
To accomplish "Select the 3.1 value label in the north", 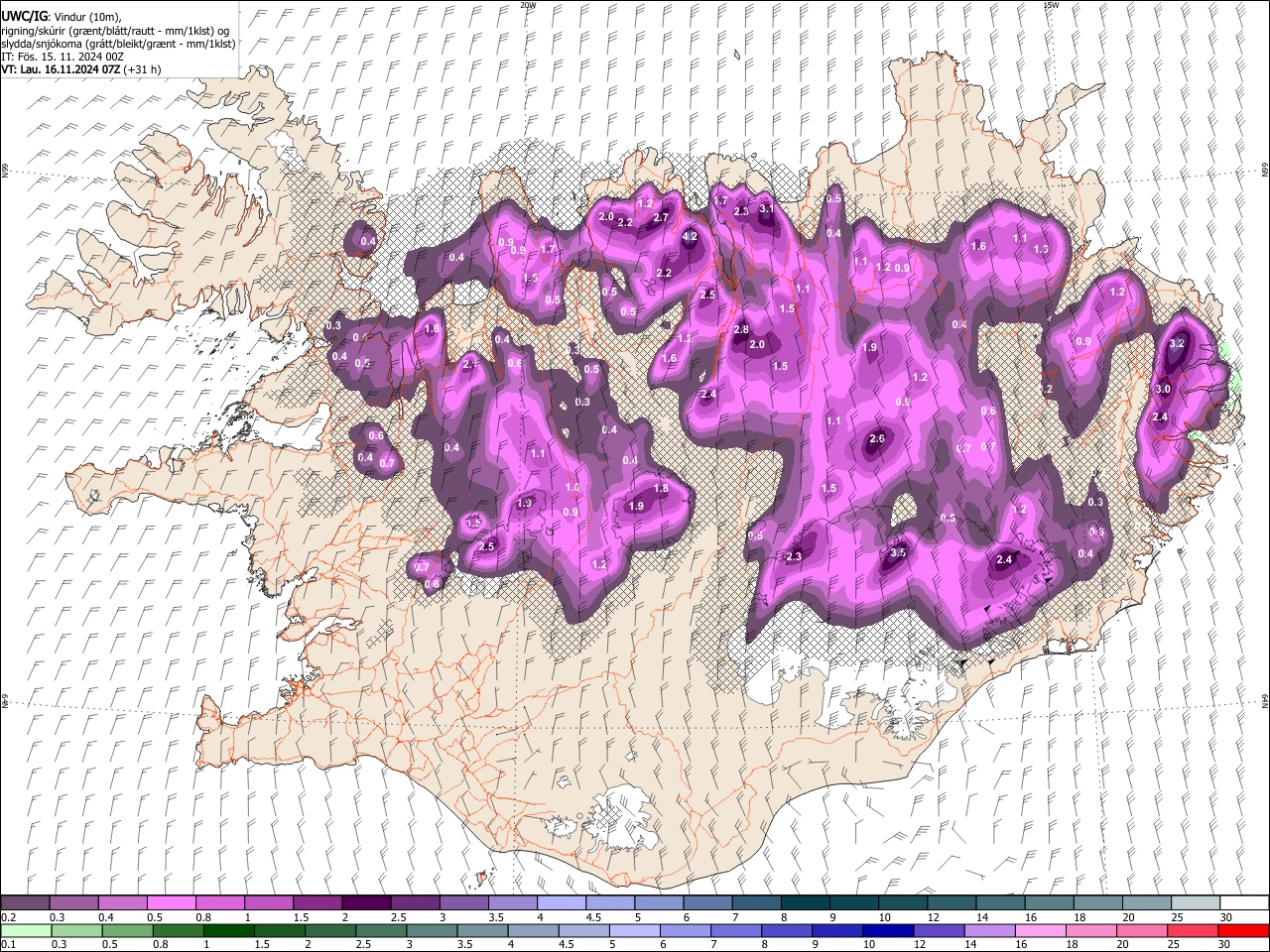I will click(x=767, y=209).
